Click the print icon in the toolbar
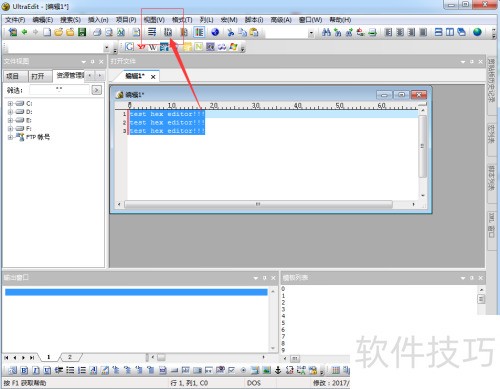The image size is (500, 389). click(97, 32)
